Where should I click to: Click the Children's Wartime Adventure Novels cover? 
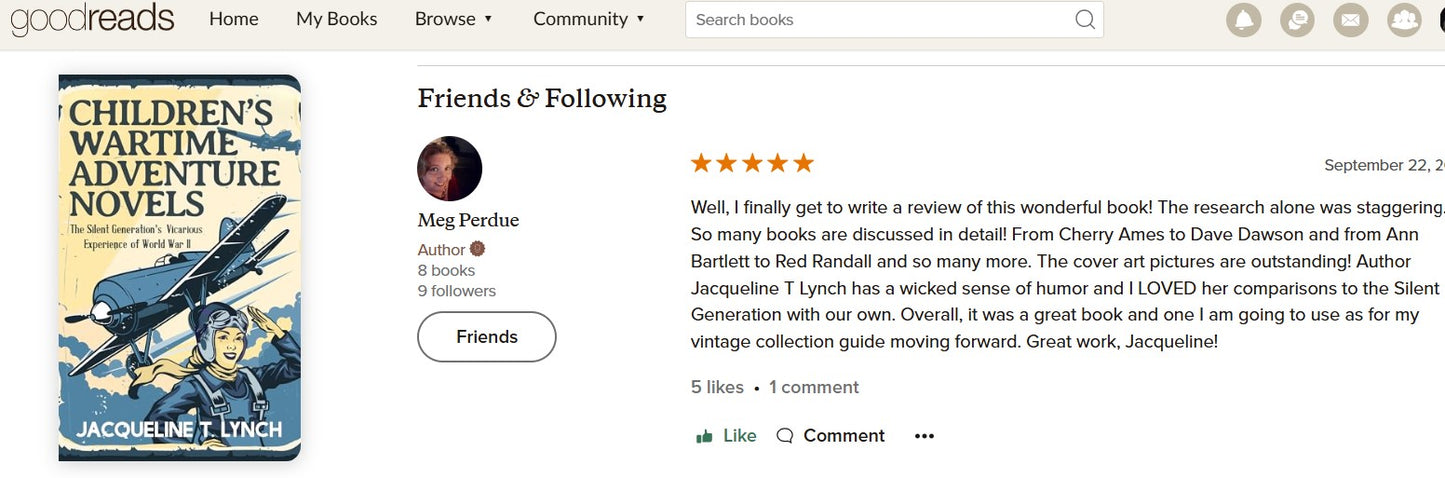180,267
